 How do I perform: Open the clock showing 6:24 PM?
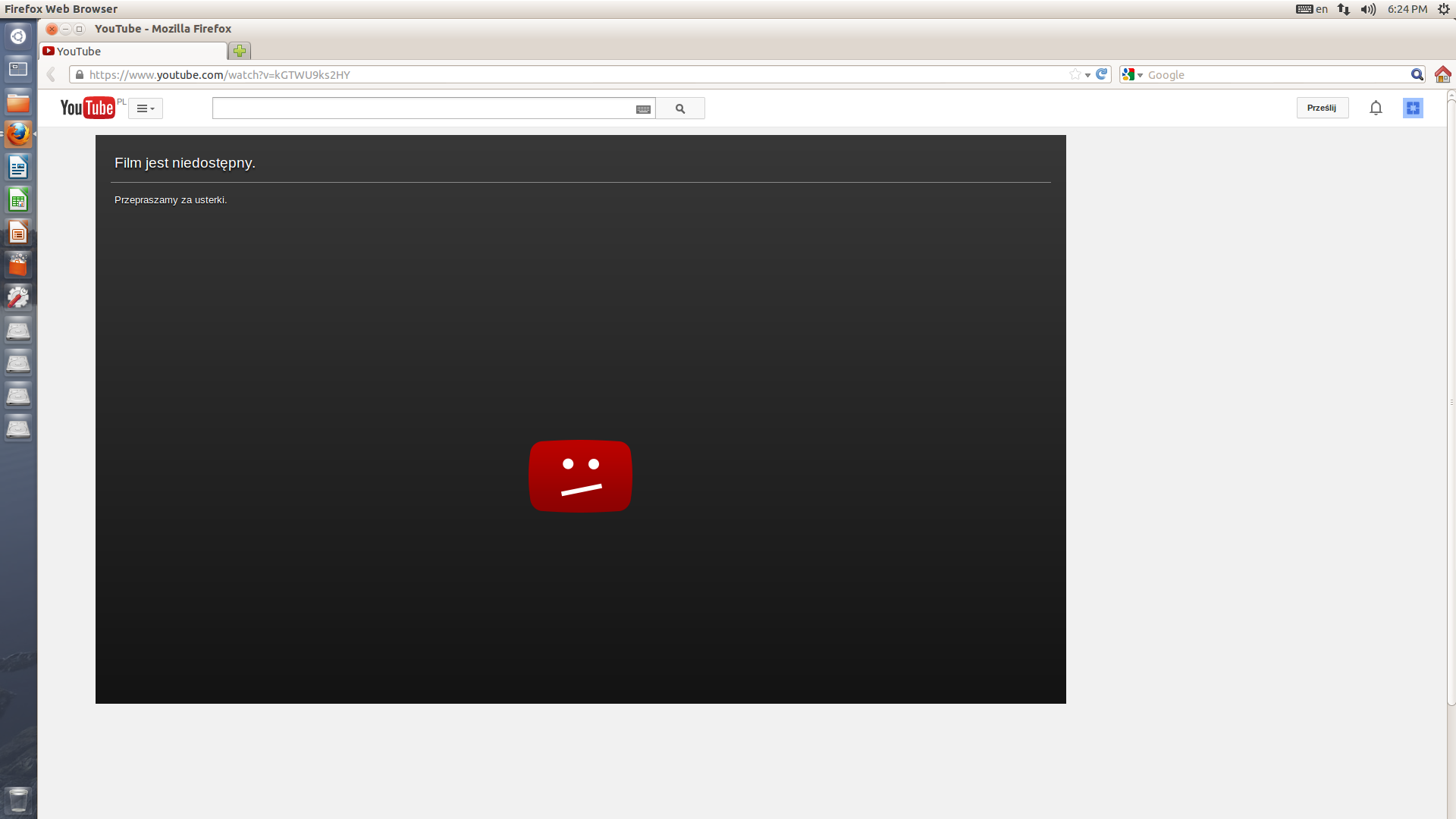[1407, 9]
